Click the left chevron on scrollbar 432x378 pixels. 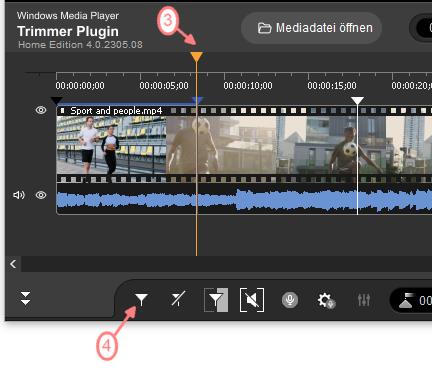click(13, 264)
